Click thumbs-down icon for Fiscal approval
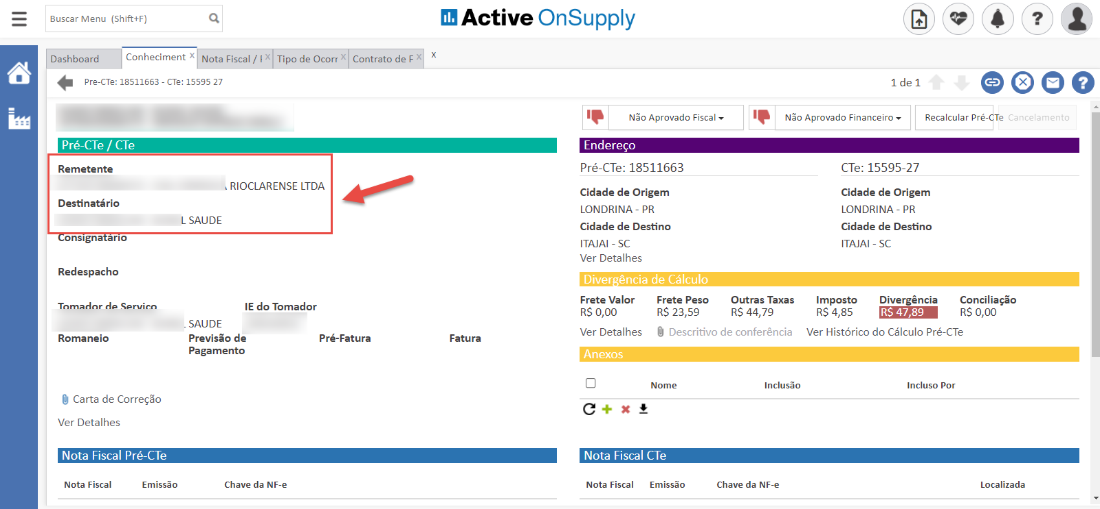Screen dimensions: 1100x509 (x=596, y=117)
